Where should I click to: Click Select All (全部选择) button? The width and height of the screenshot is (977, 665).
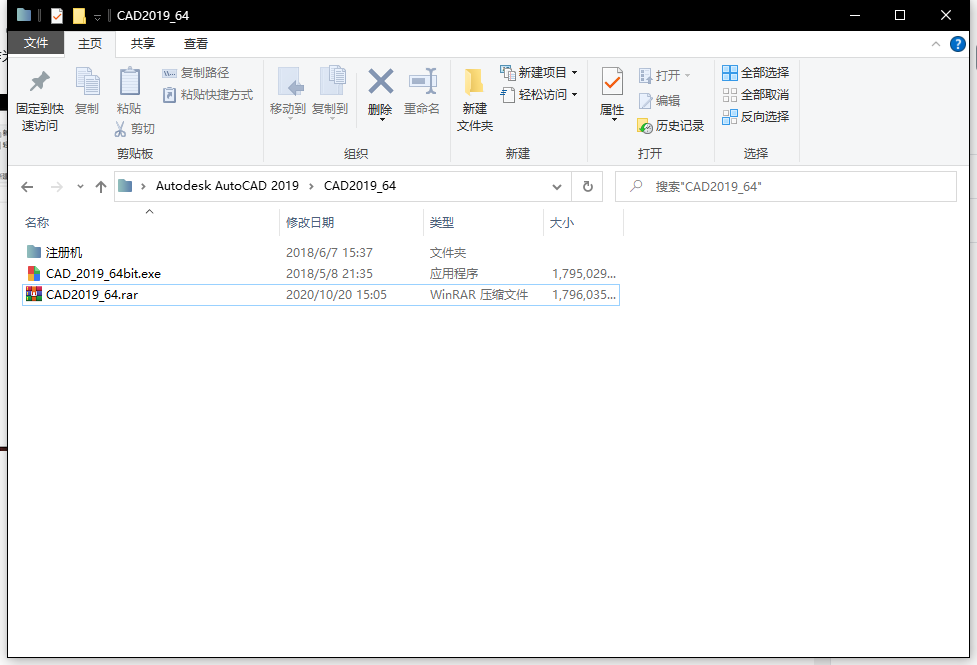(756, 73)
